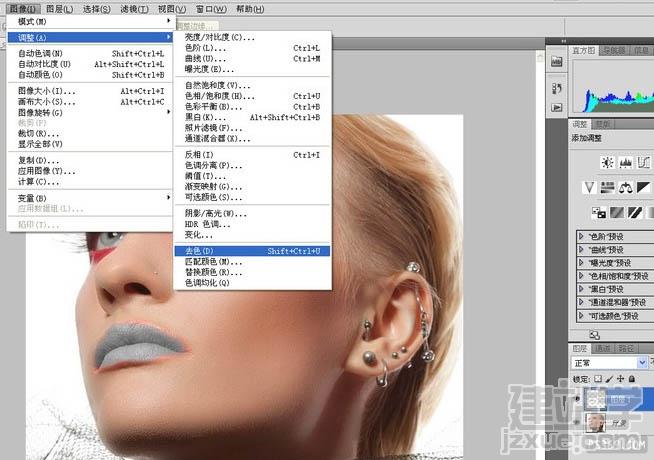Toggle lock transparent pixels in Layers panel
The width and height of the screenshot is (654, 460).
(x=598, y=379)
